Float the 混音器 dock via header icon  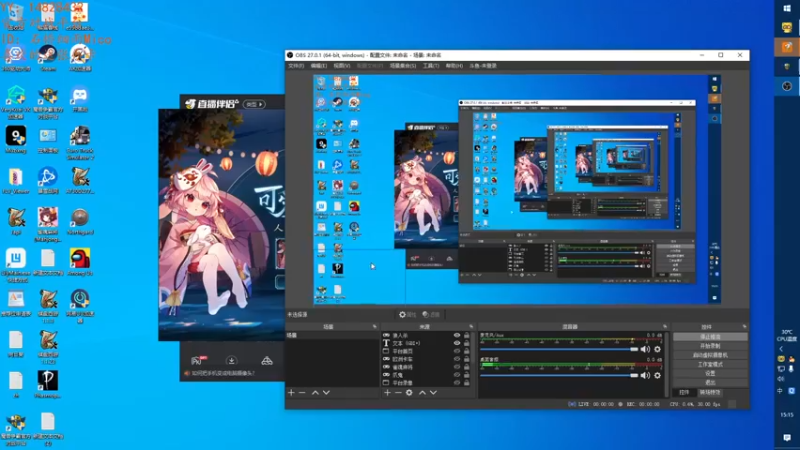click(665, 327)
